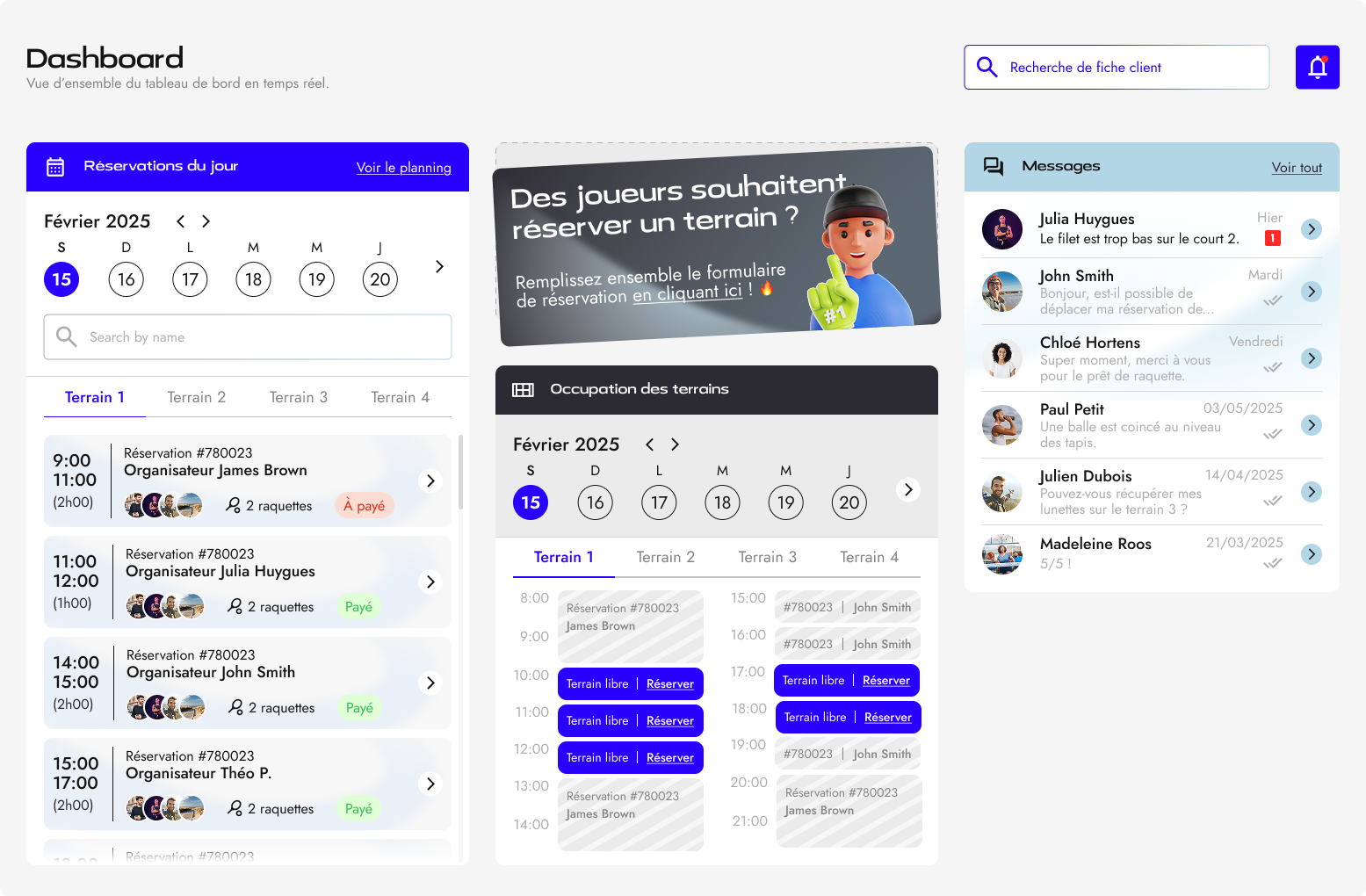Click the magnifier icon in client search
Screen dimensions: 1366x896
point(987,68)
